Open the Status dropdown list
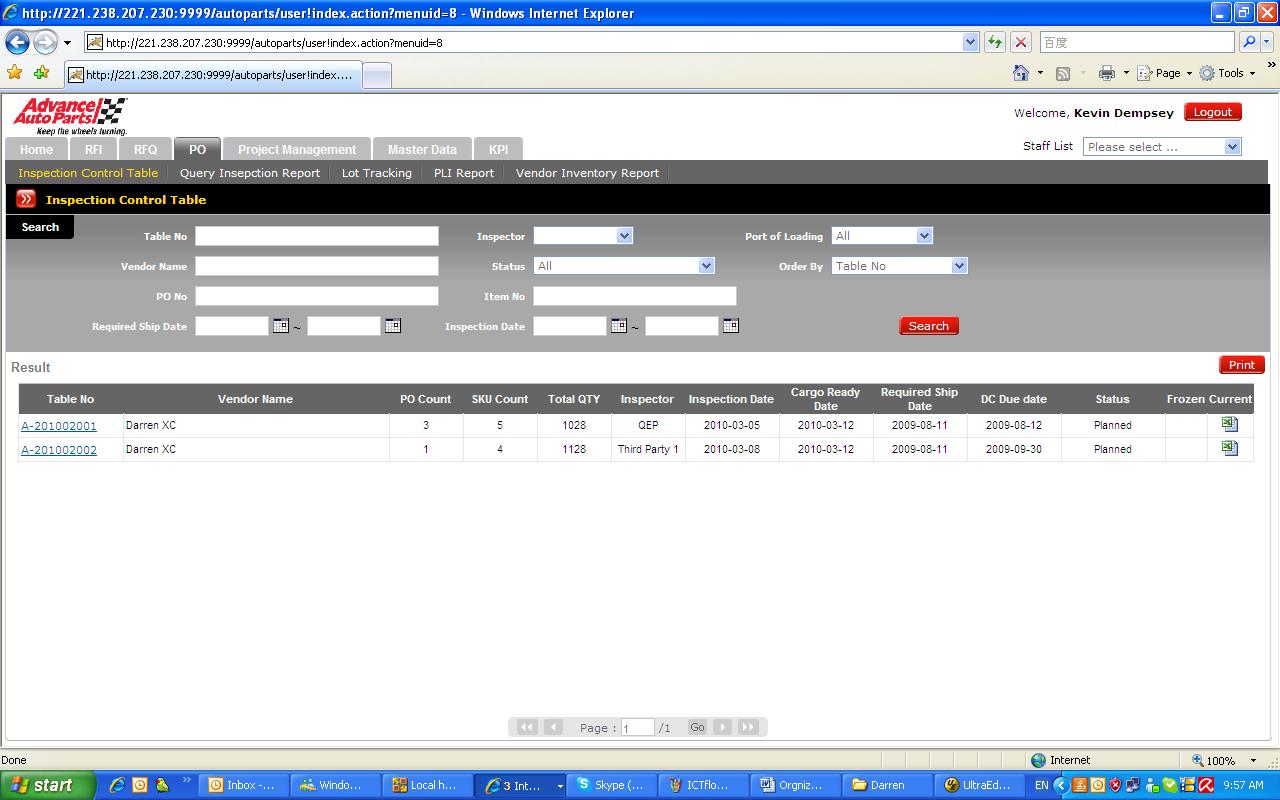Screen dimensions: 1280x800 [x=706, y=266]
